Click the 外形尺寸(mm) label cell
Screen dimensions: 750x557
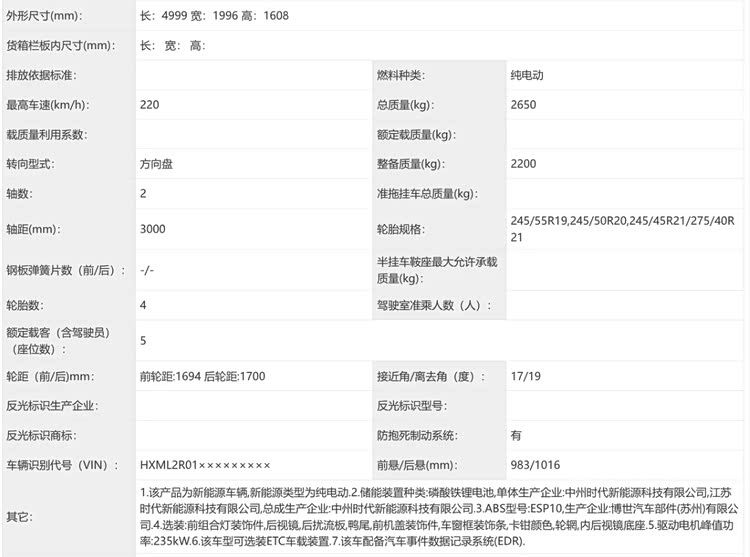[45, 16]
